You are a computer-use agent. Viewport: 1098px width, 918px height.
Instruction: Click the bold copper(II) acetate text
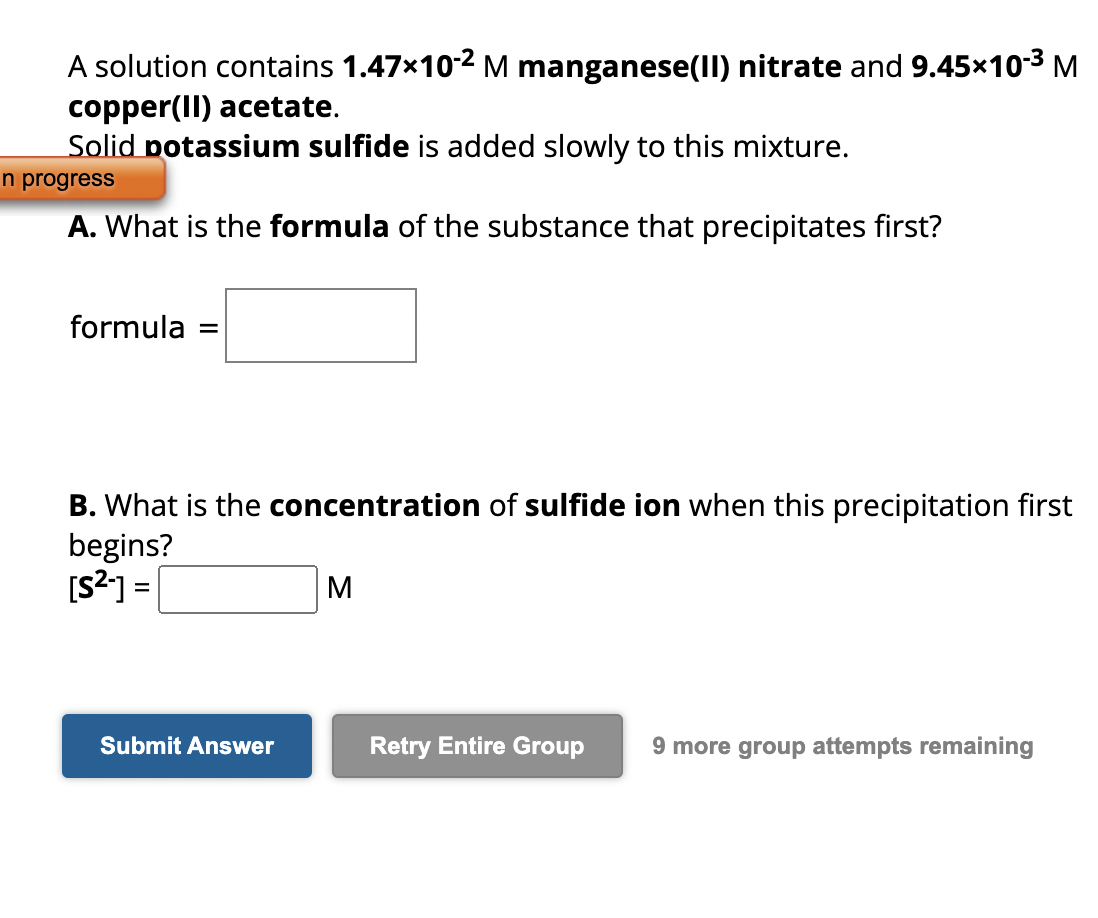[200, 106]
